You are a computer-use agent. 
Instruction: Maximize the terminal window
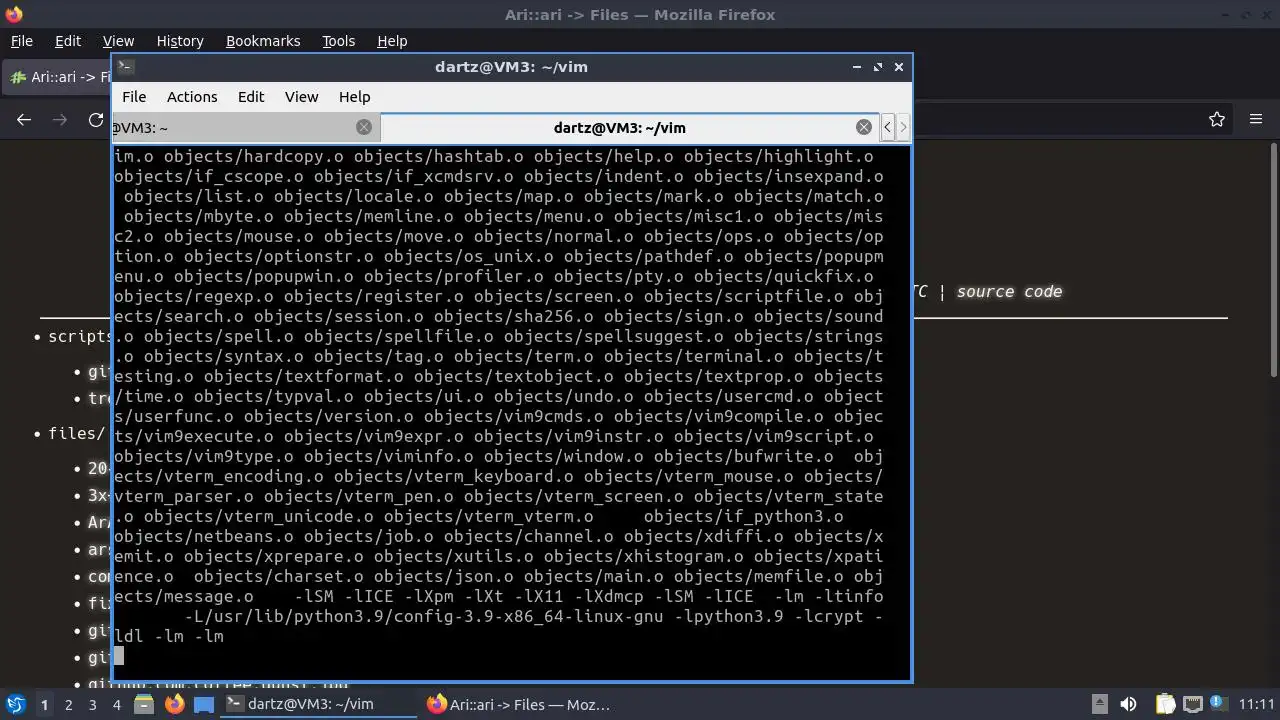click(878, 67)
